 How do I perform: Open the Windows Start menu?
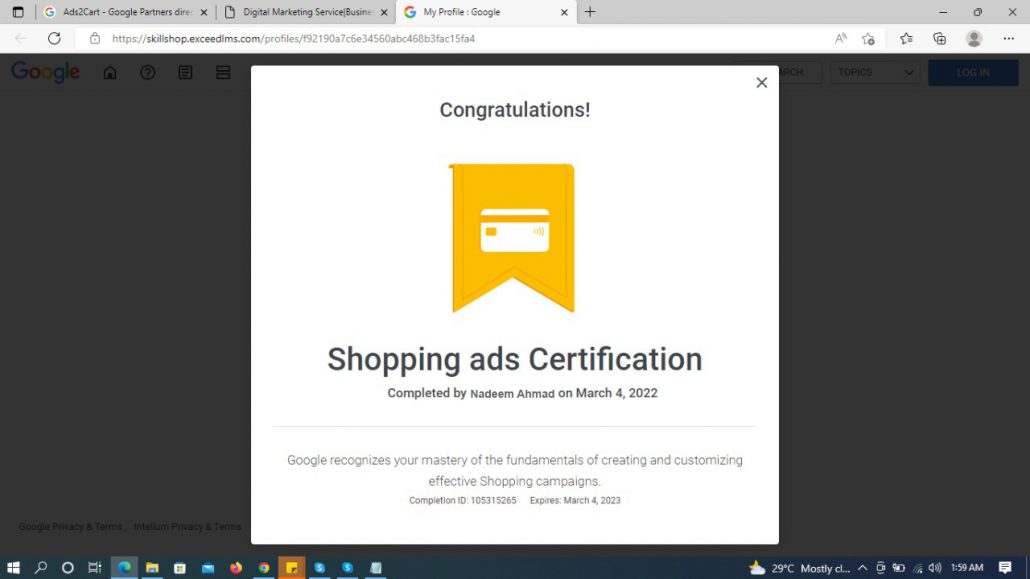[x=13, y=567]
